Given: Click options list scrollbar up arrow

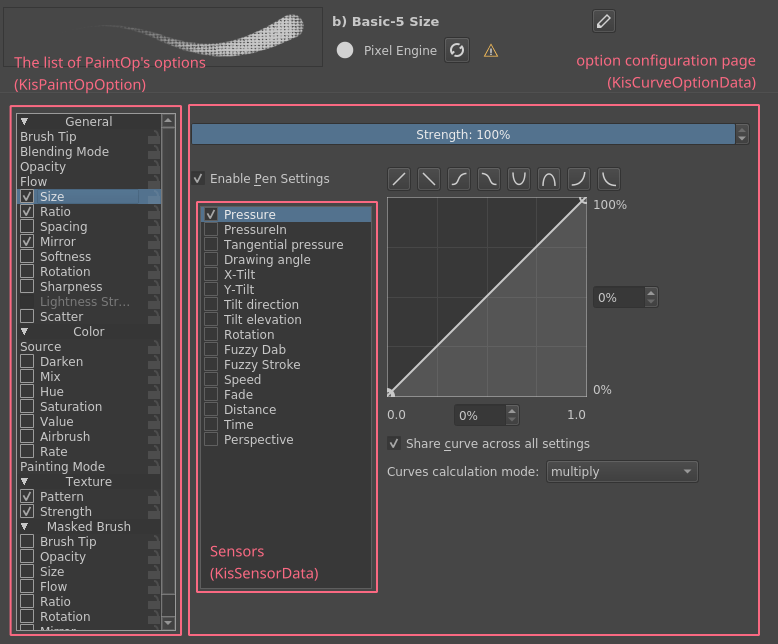Looking at the screenshot, I should pos(168,121).
